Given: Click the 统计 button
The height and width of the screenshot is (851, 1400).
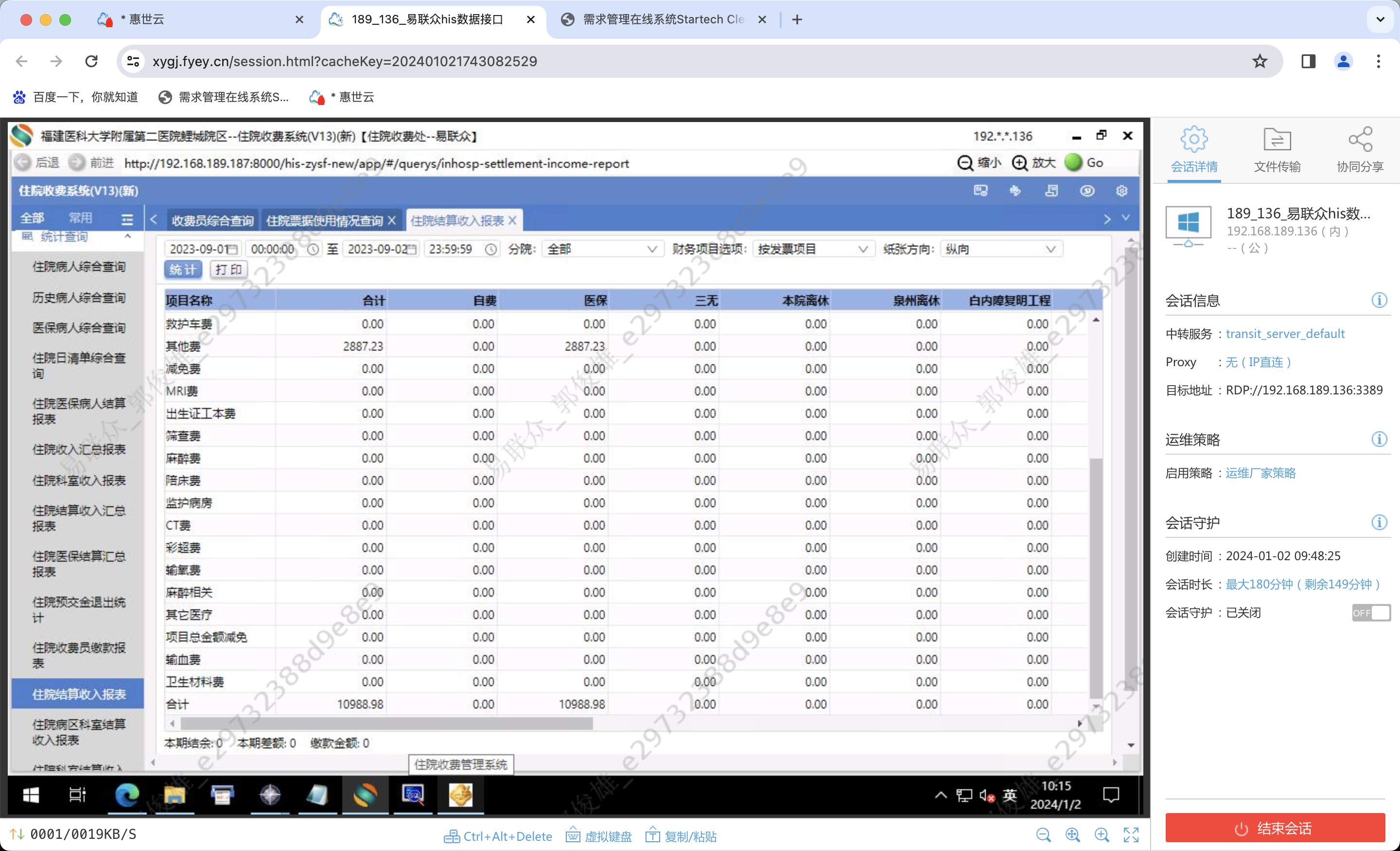Looking at the screenshot, I should [x=183, y=269].
